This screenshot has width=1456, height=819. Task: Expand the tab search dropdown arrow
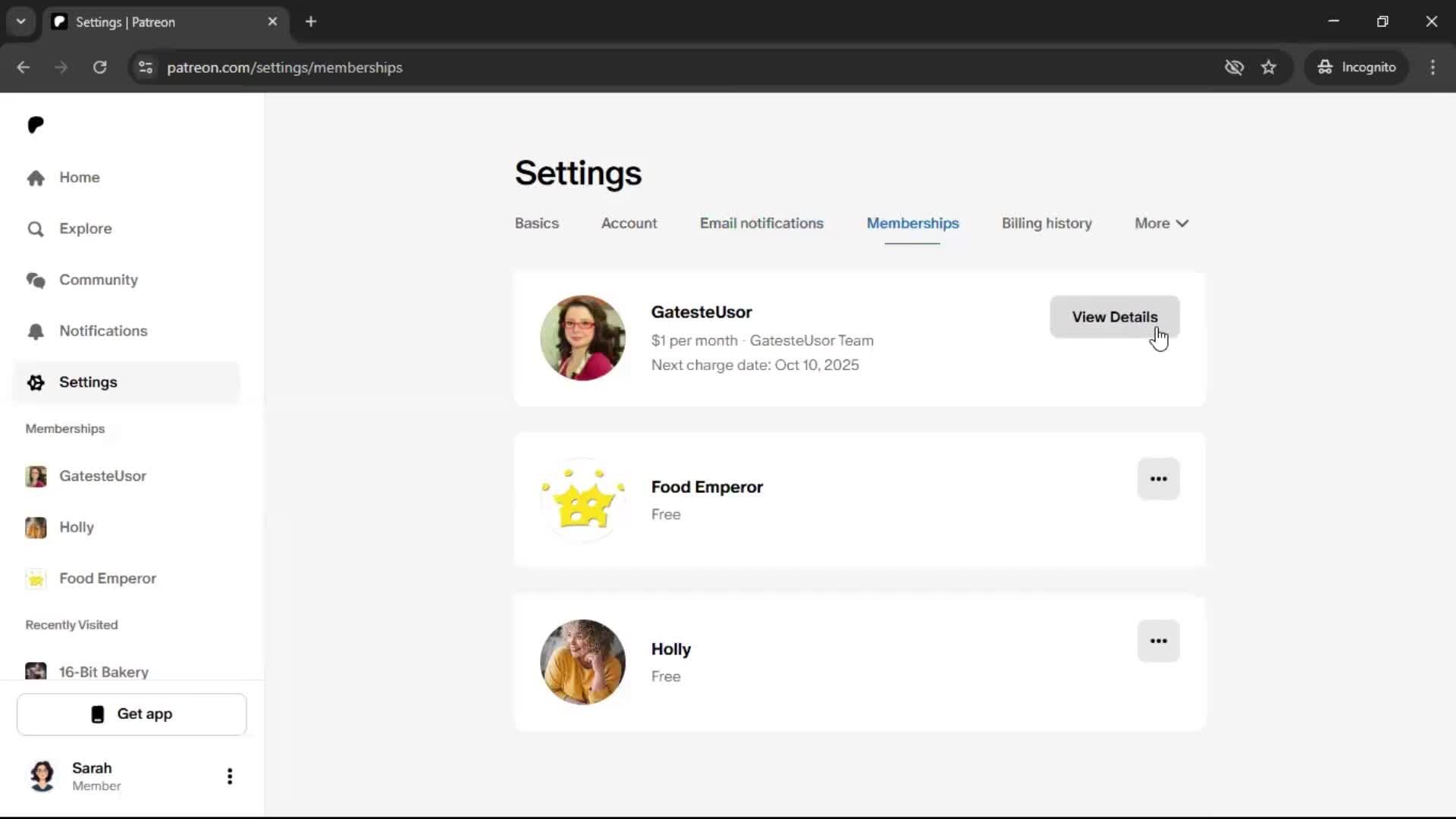20,22
